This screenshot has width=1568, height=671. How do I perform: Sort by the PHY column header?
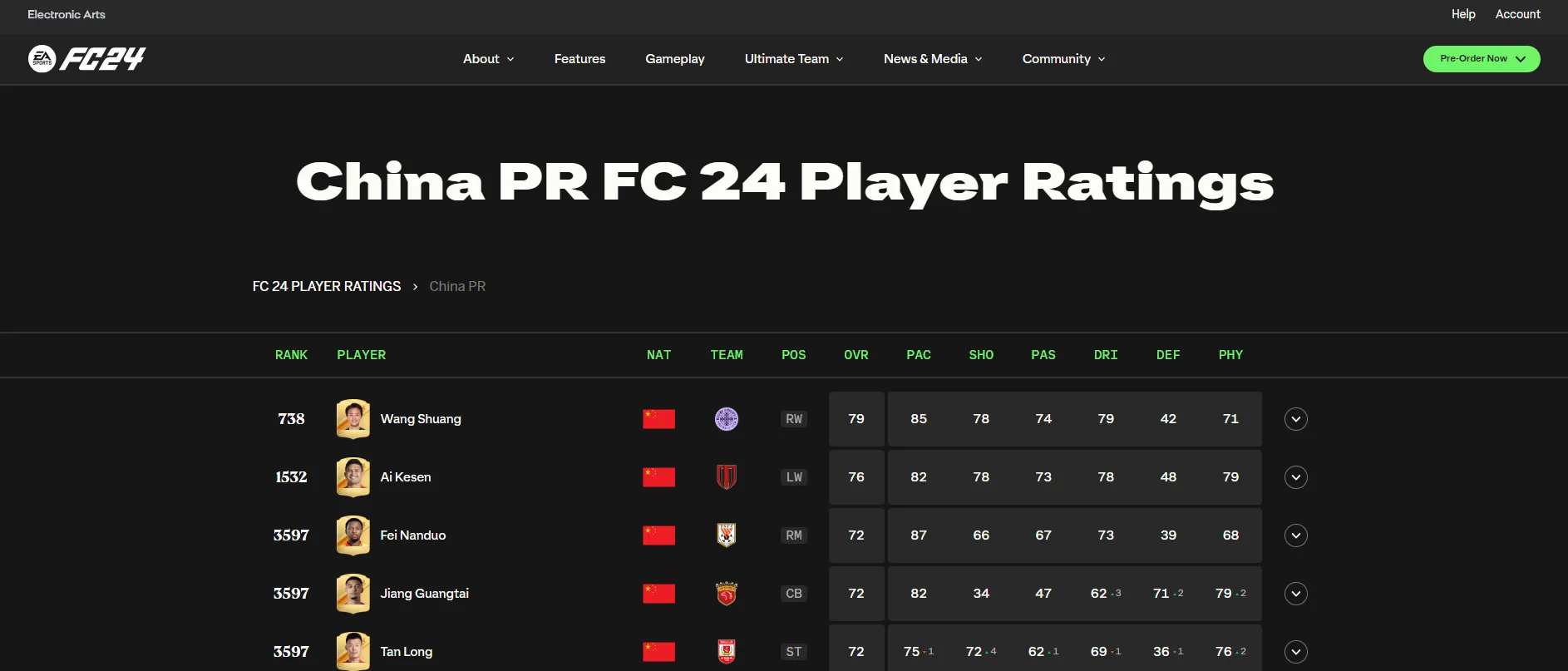coord(1230,355)
